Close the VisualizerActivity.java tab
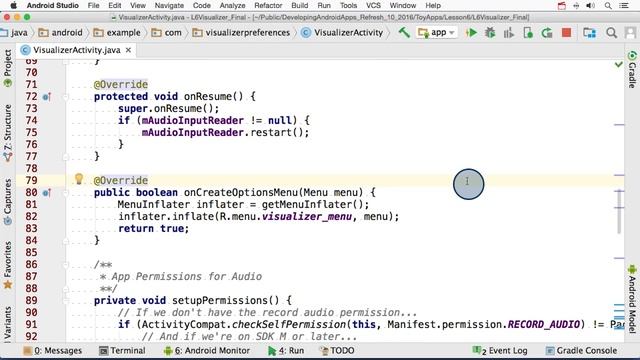 tap(128, 50)
